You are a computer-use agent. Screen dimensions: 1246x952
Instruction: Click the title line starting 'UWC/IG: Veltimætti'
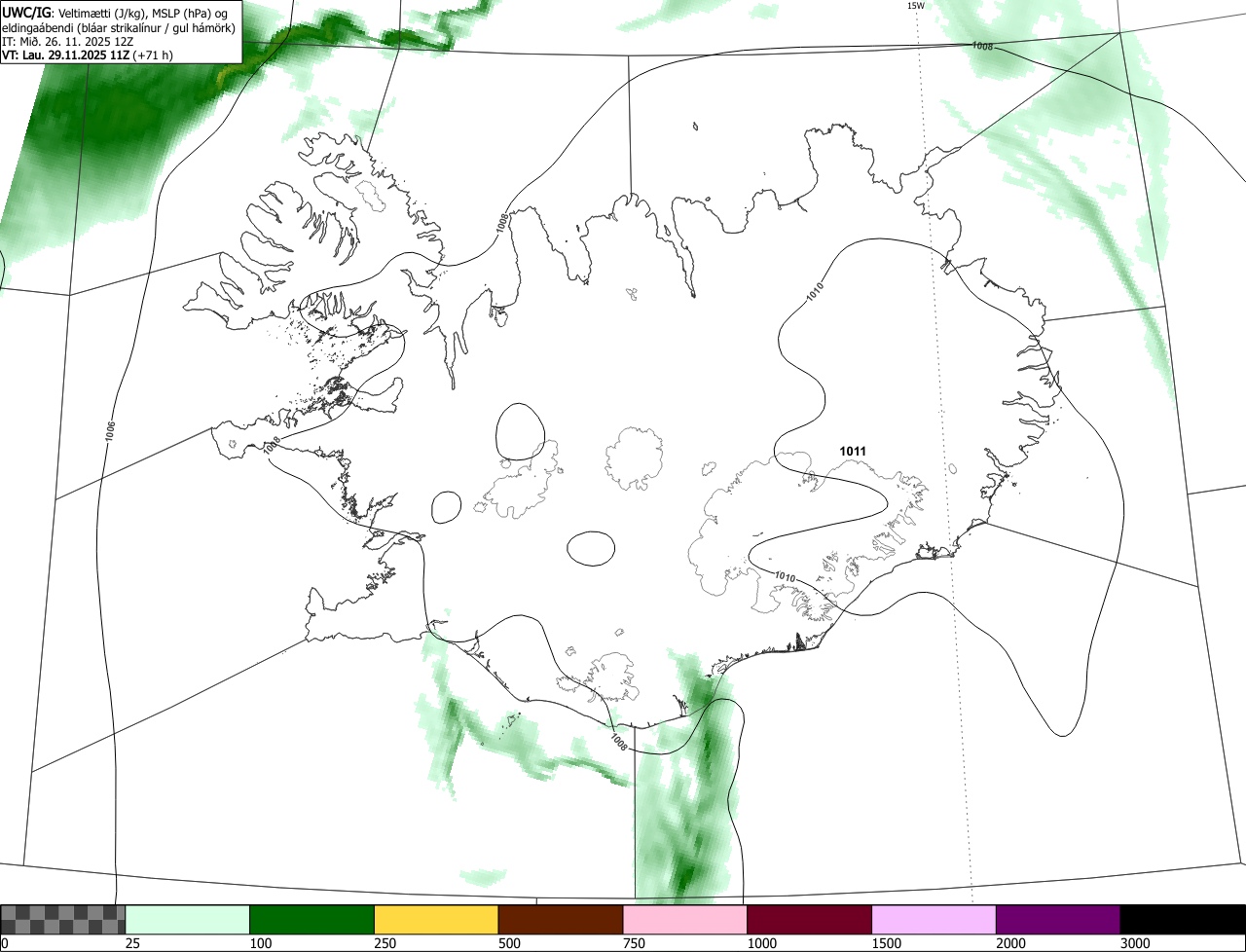click(115, 12)
